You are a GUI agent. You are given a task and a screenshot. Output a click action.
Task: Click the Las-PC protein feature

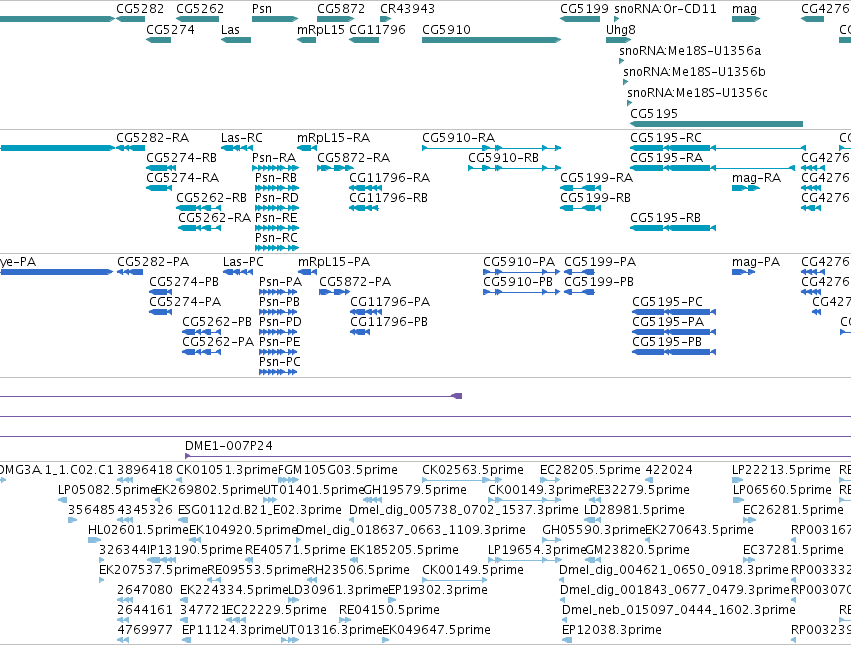(x=238, y=271)
